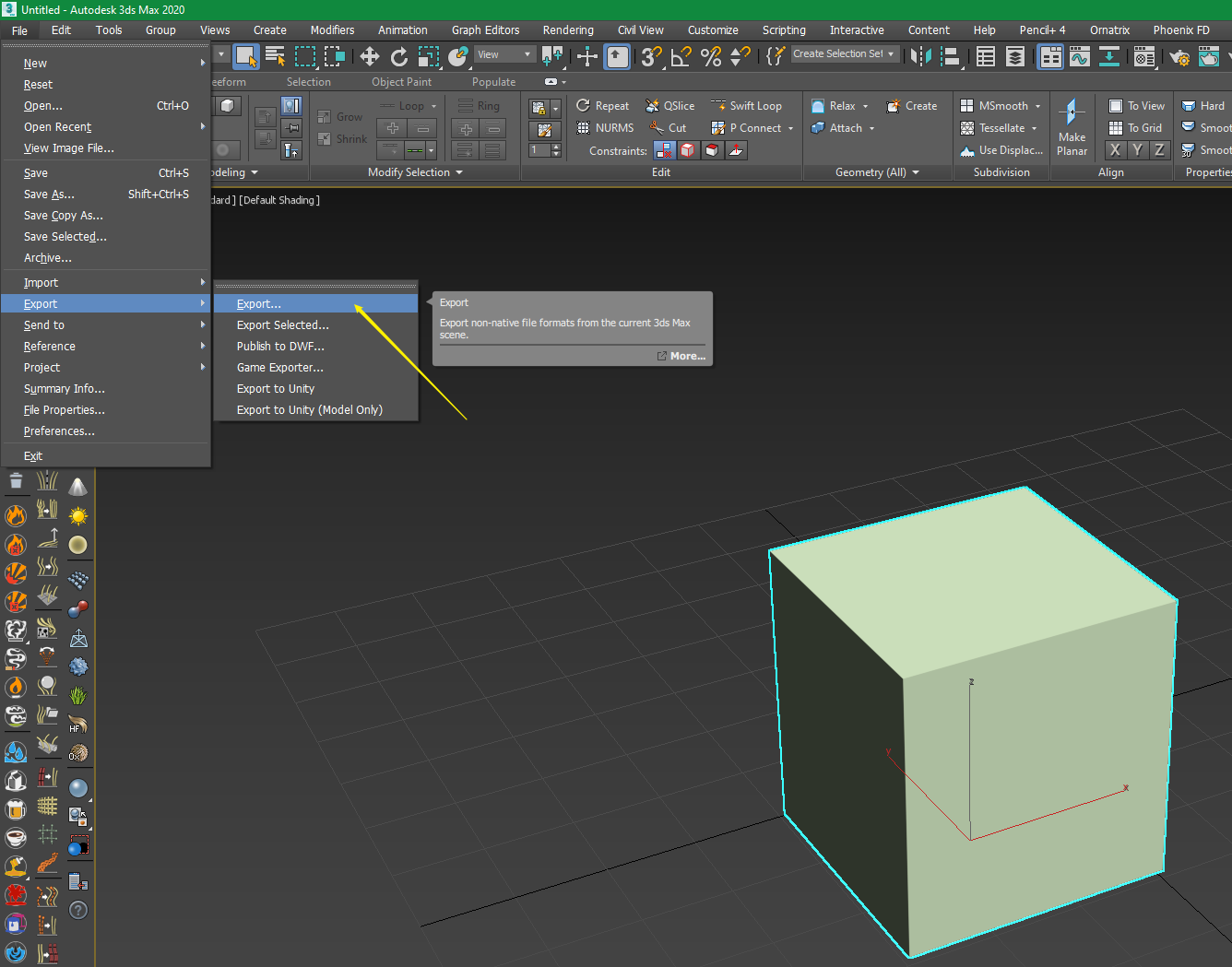1232x967 pixels.
Task: Toggle the Percent Snap button
Action: click(711, 57)
